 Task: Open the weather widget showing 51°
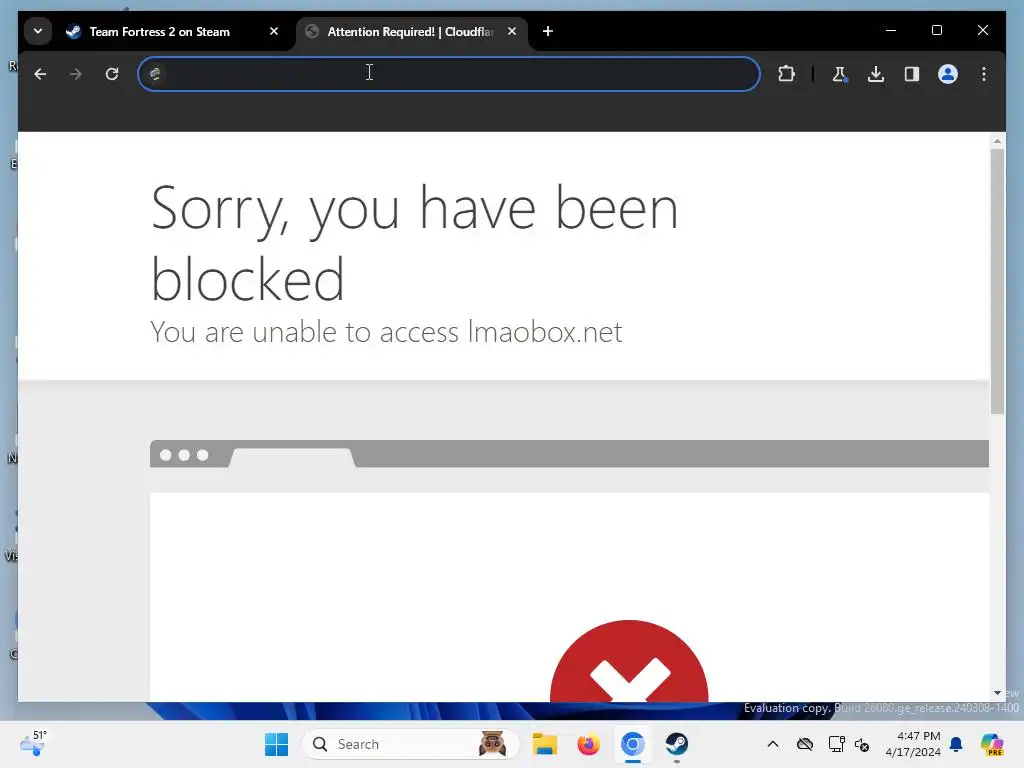pos(33,744)
